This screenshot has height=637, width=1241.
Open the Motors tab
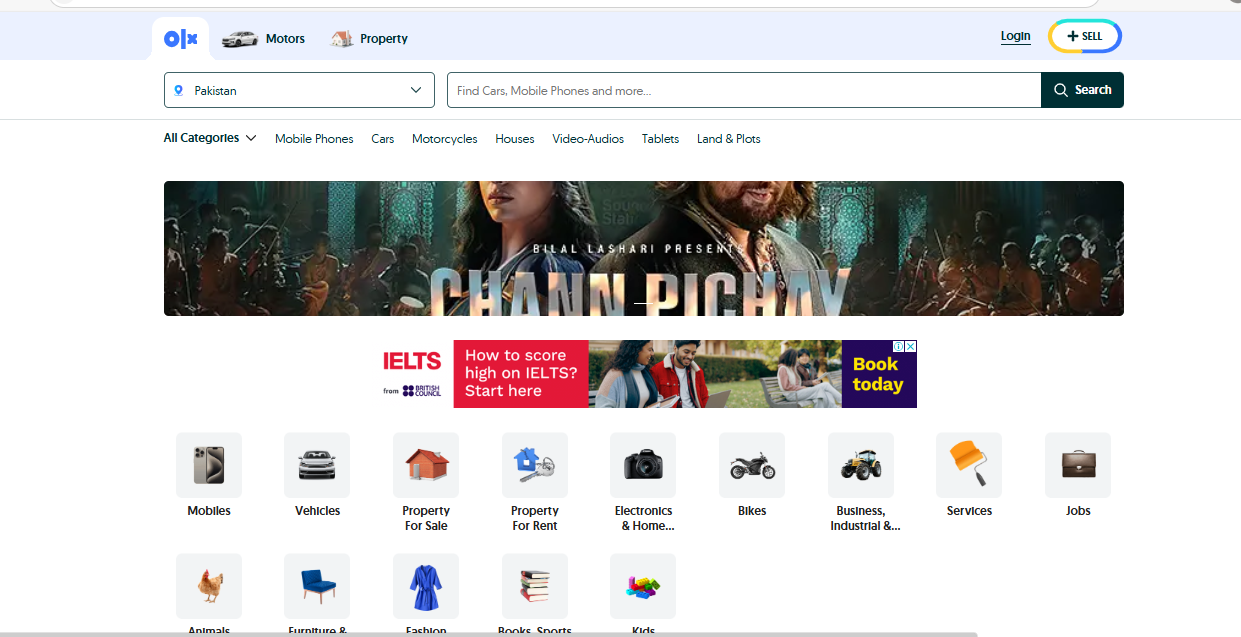[264, 39]
